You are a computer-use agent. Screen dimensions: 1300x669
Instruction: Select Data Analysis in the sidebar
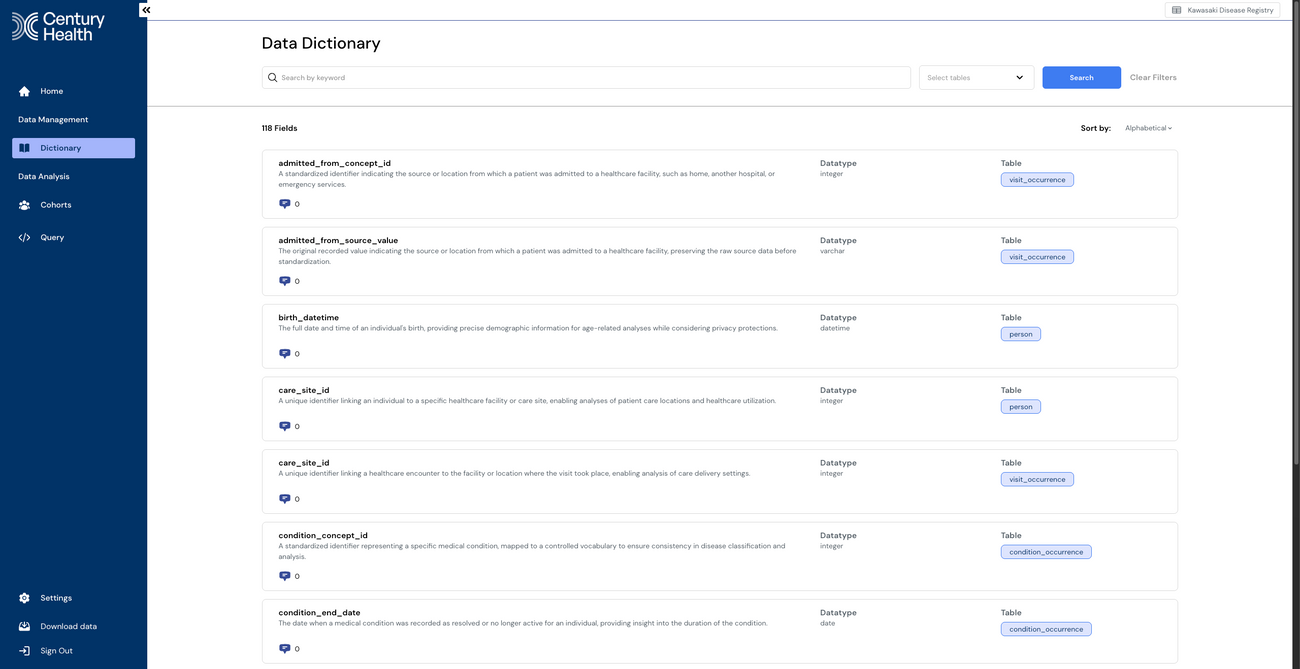point(43,176)
